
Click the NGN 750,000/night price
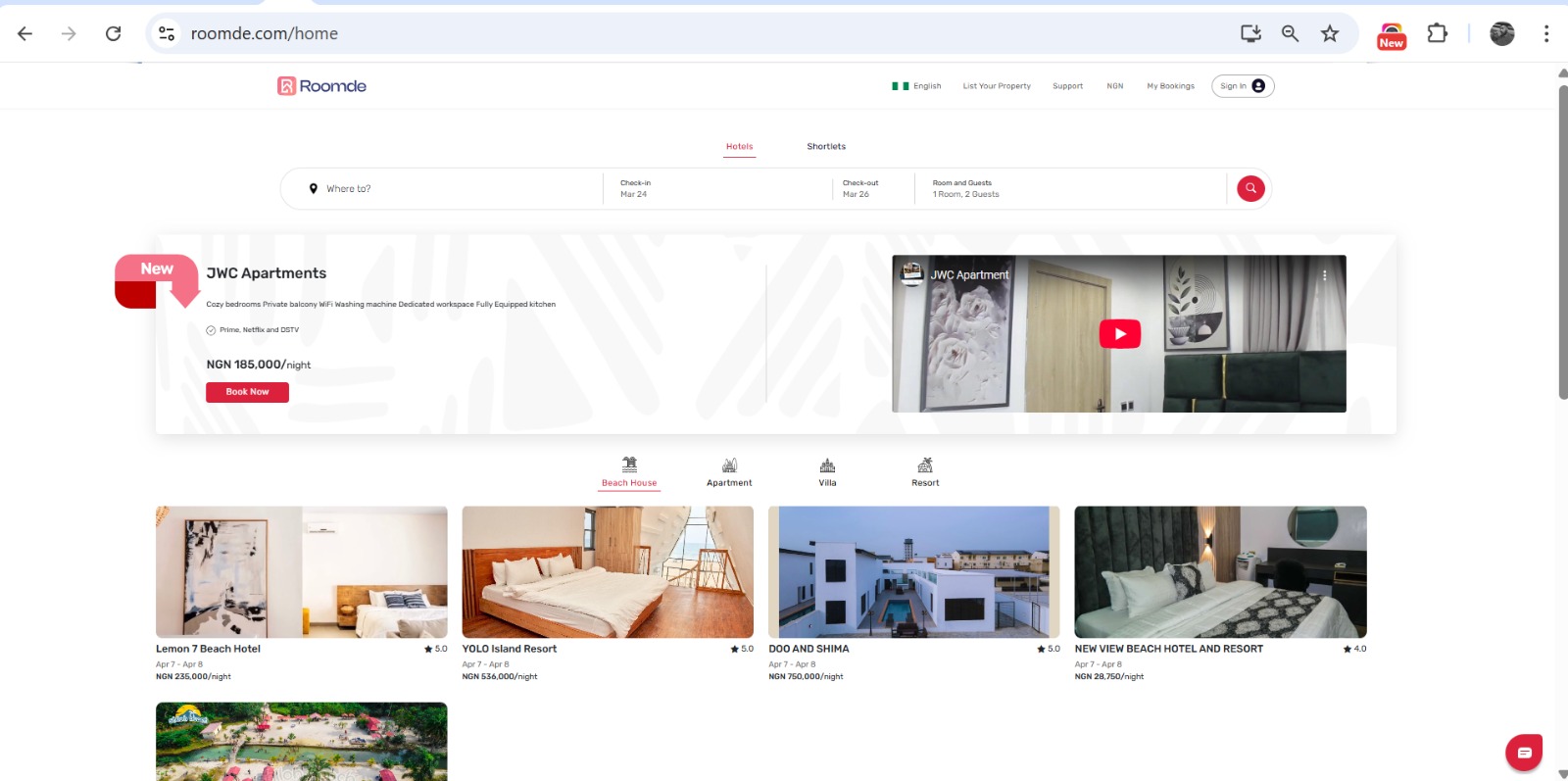(x=806, y=676)
